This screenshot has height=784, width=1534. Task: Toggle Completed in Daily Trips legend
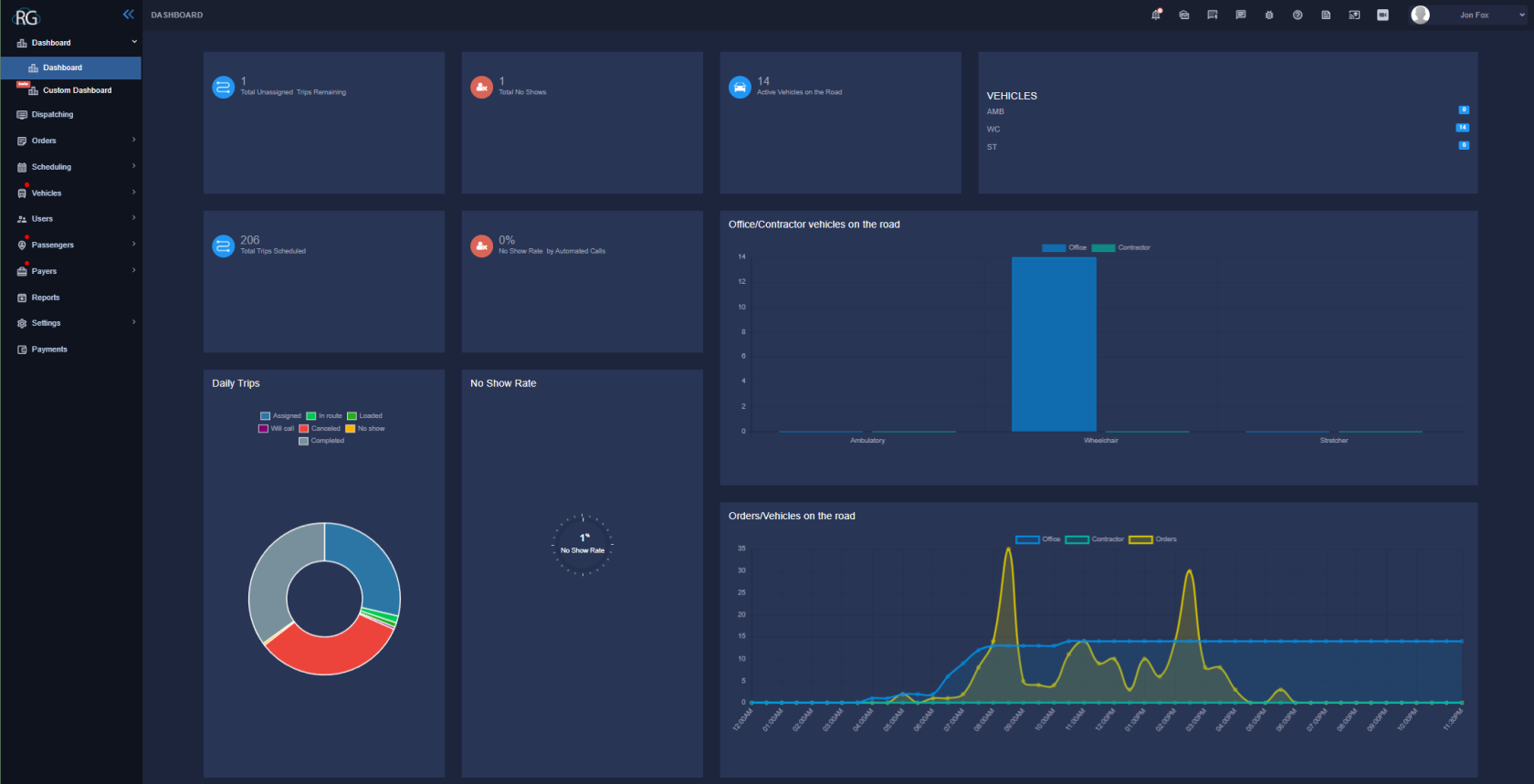[321, 441]
